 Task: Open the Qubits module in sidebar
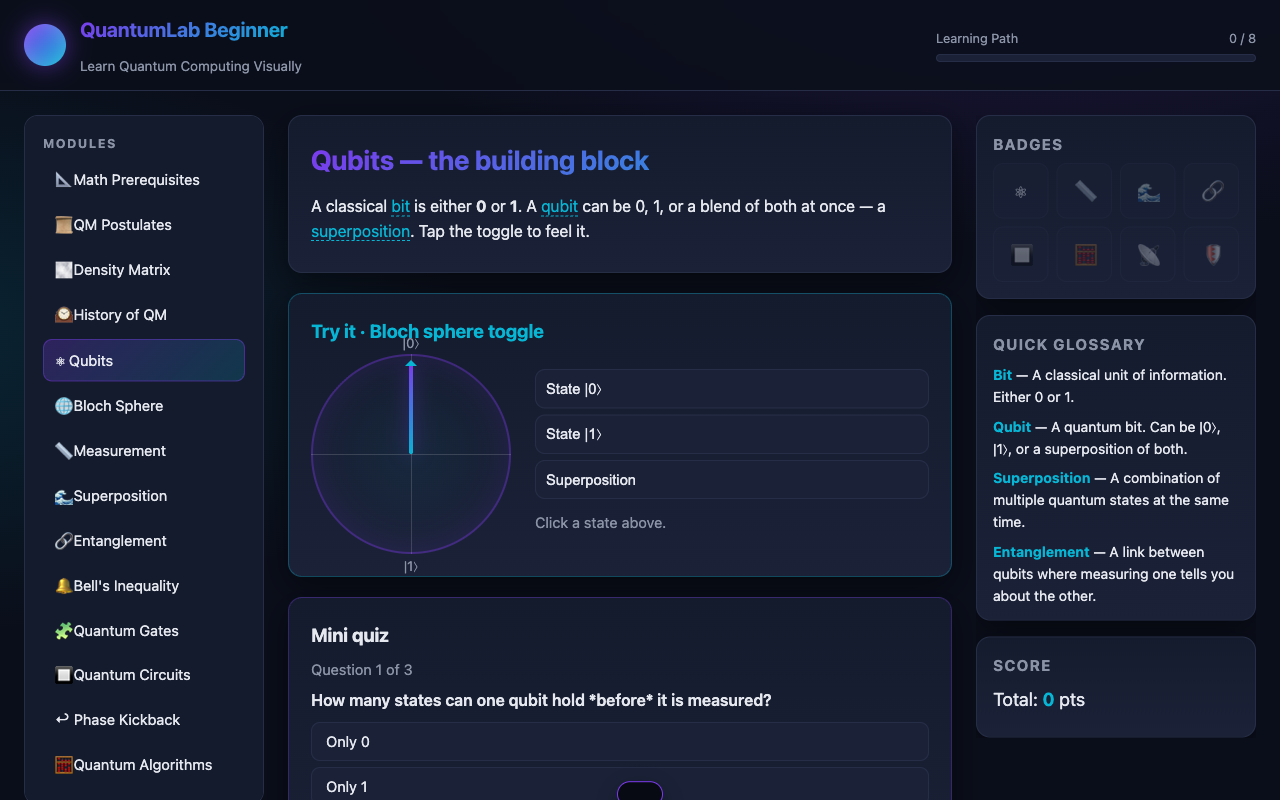point(144,360)
